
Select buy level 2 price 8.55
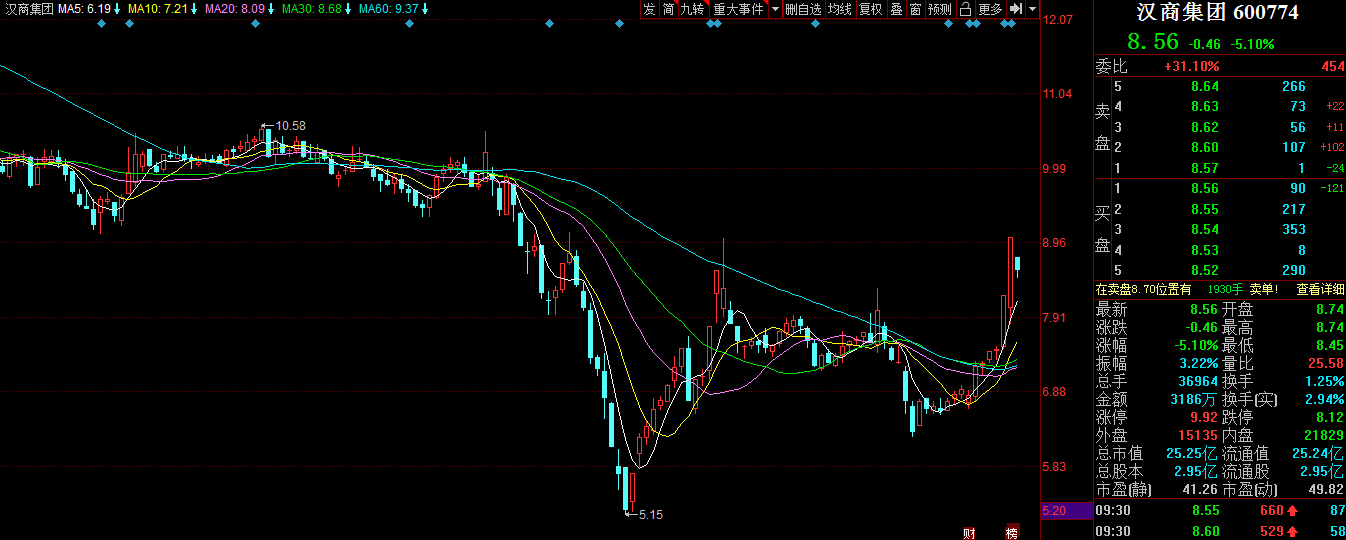(1205, 210)
